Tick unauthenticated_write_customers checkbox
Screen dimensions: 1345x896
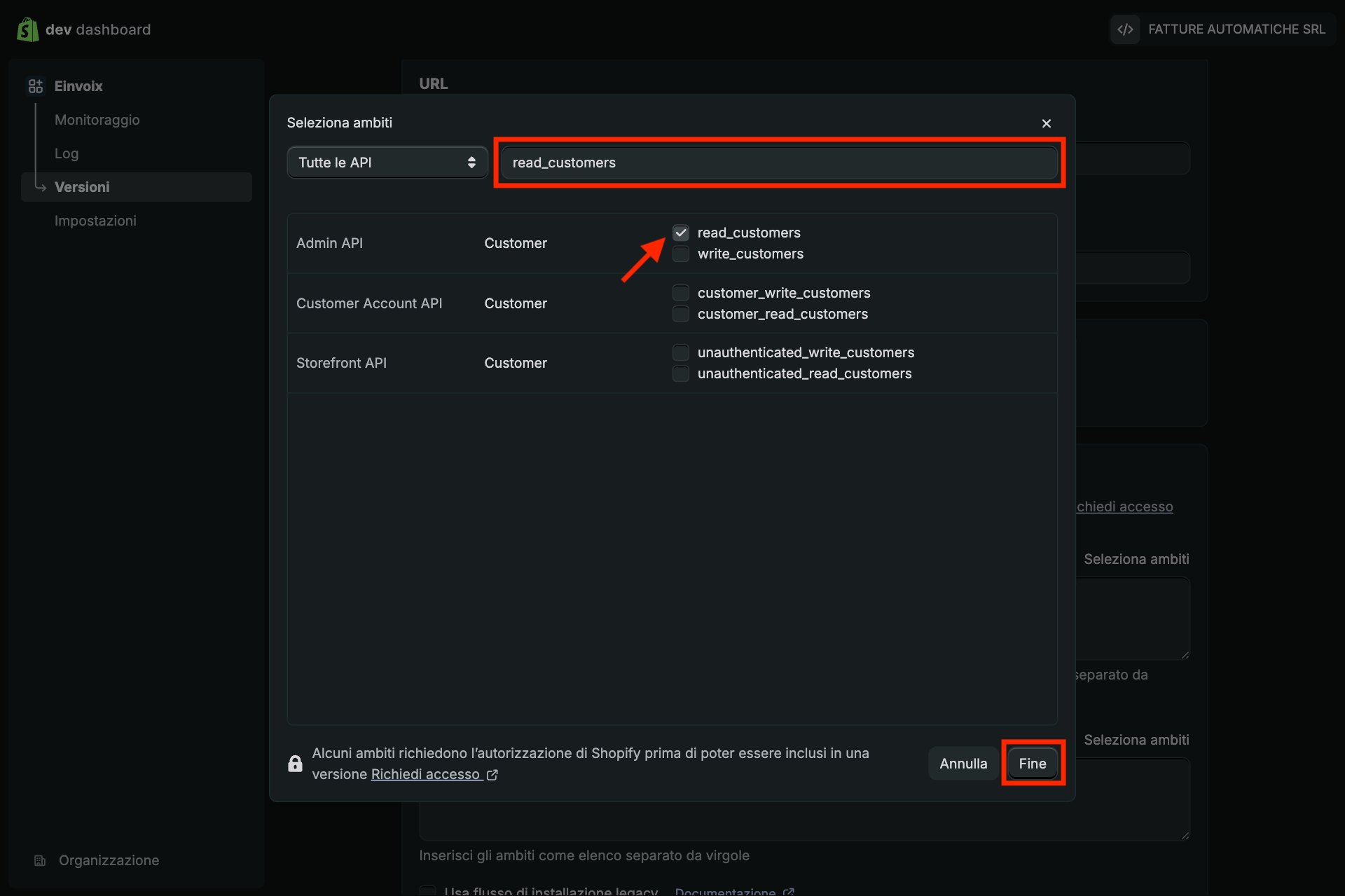(681, 352)
